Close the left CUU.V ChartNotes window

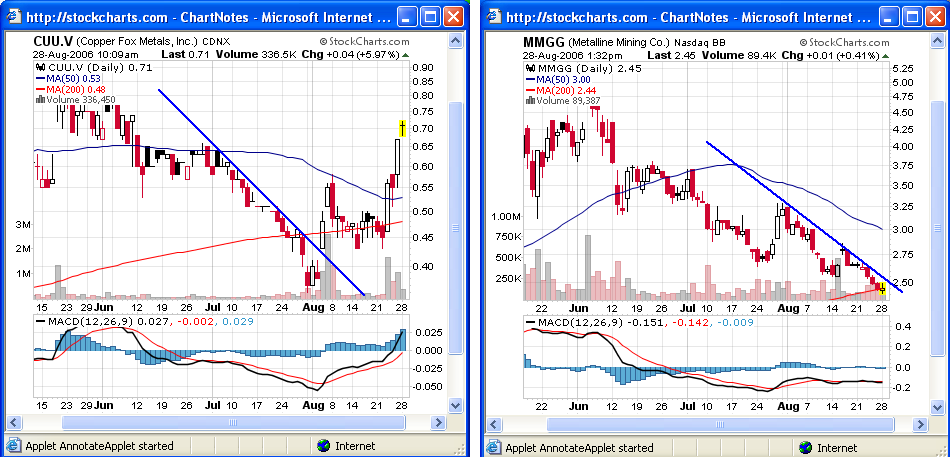pos(453,16)
